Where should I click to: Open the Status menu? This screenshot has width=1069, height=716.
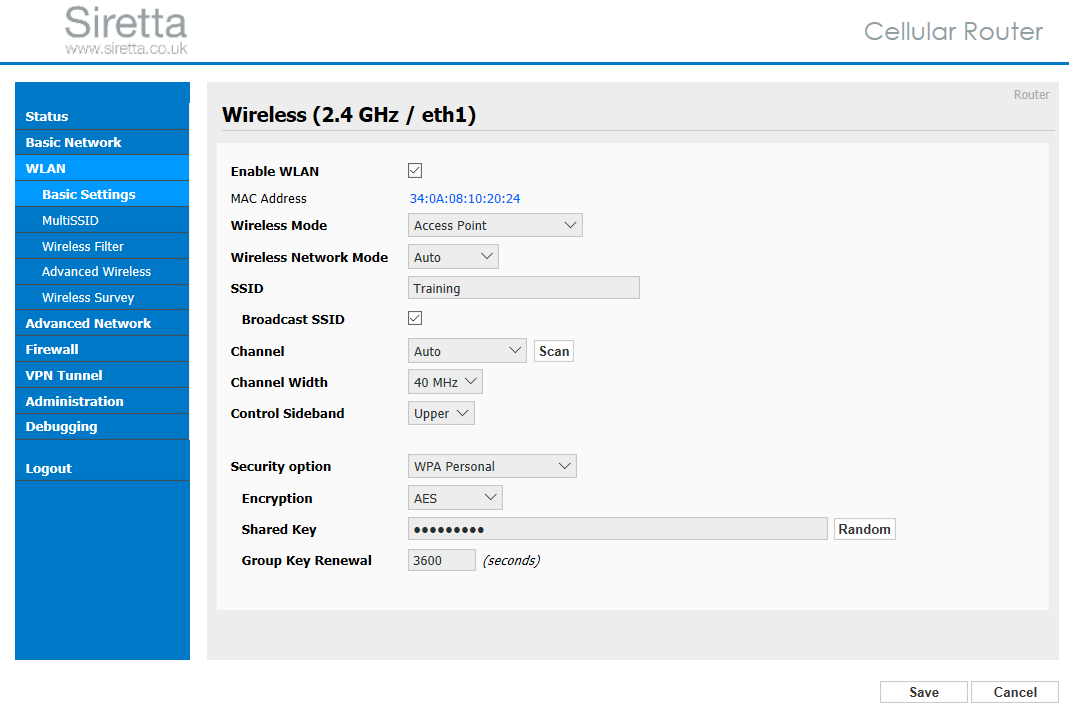102,117
